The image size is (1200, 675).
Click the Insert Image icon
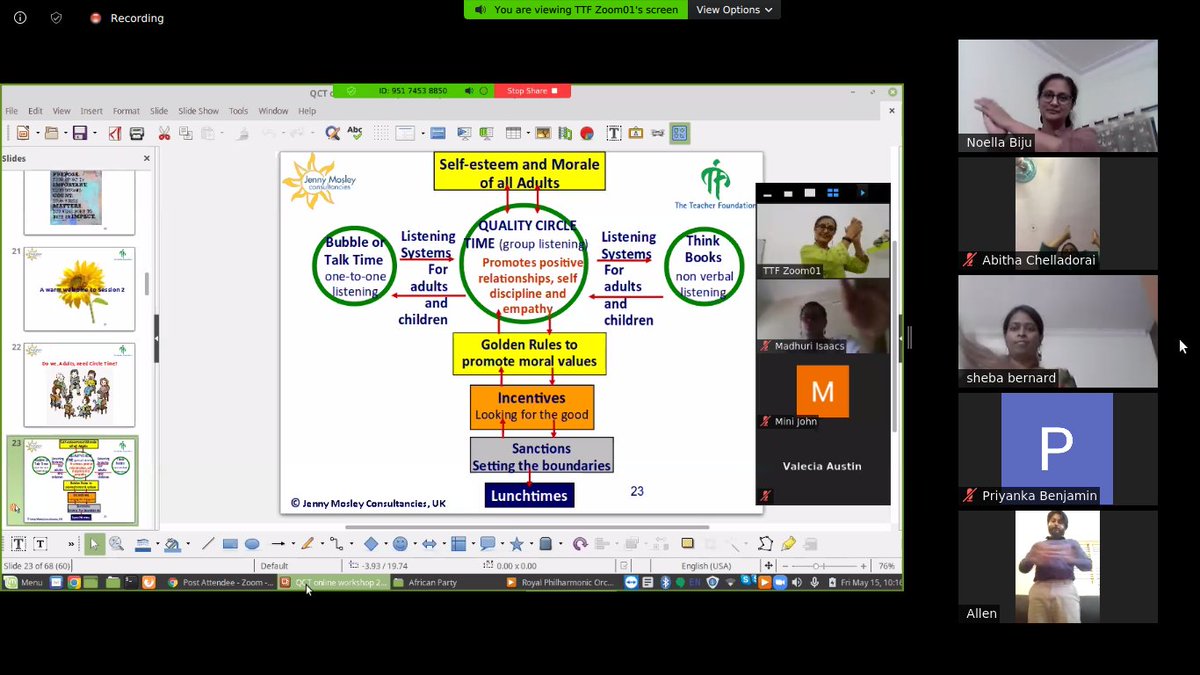[x=543, y=133]
